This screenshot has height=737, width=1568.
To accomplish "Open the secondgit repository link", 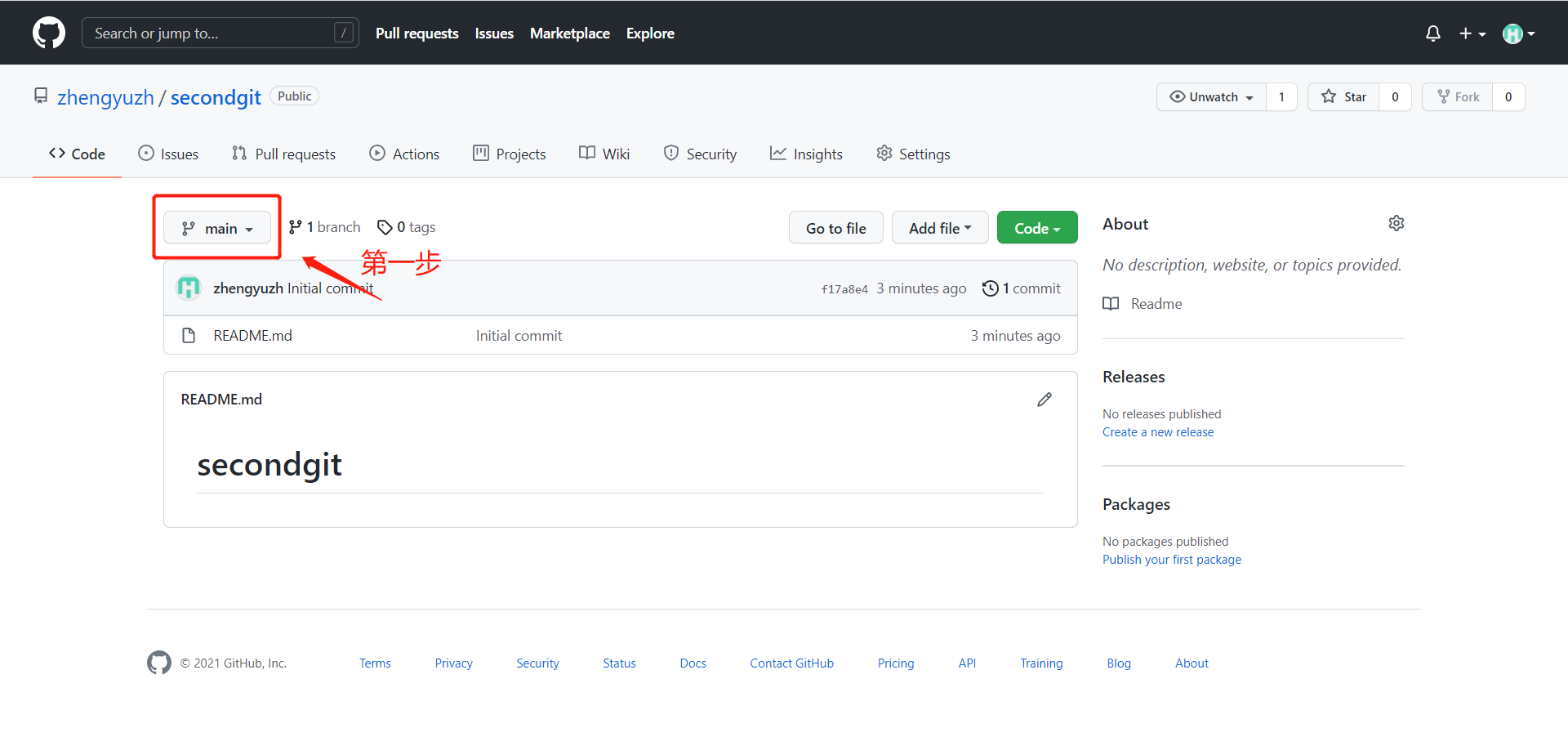I will (216, 97).
